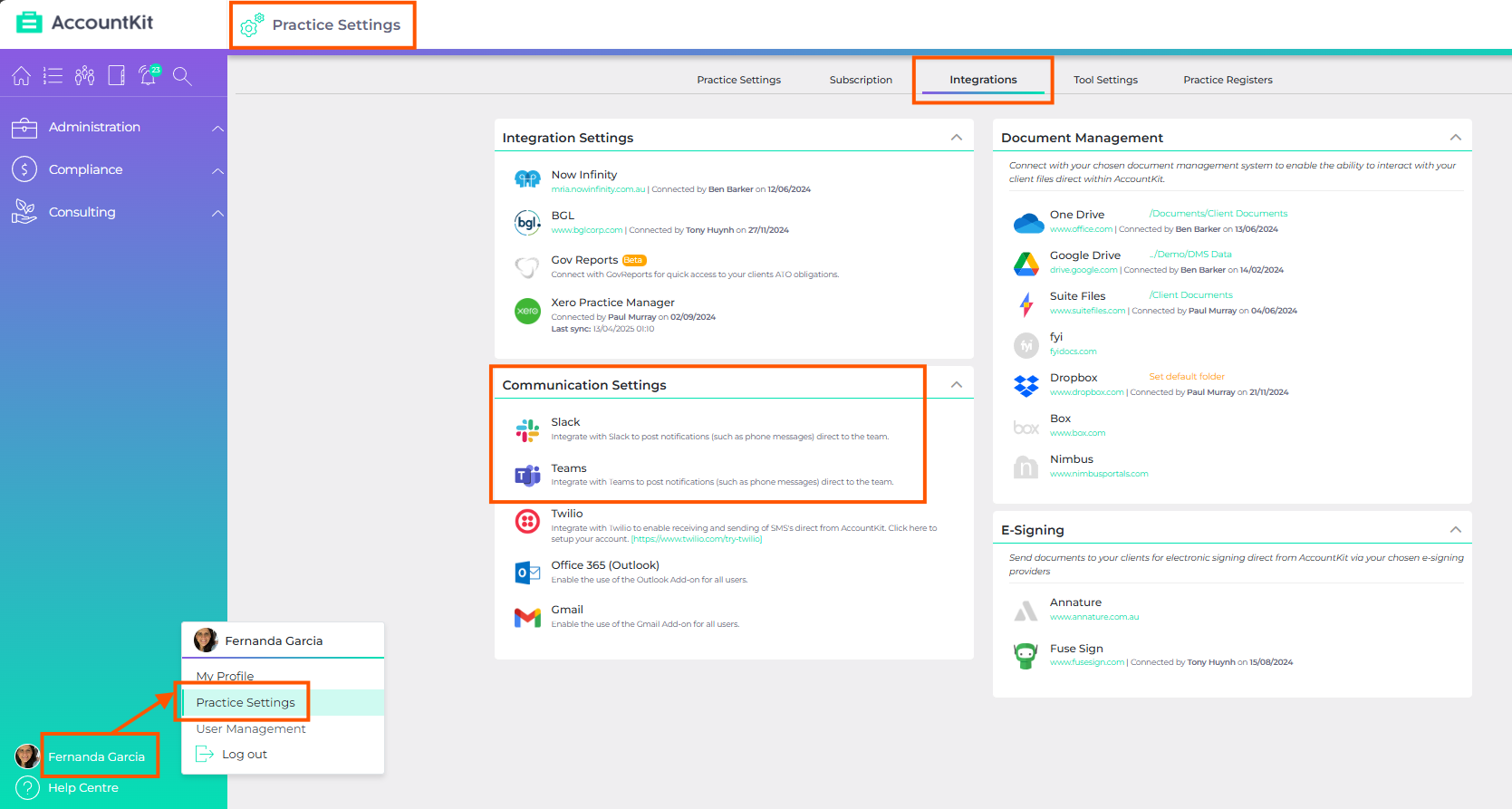Open the Fernanda Garcia user menu

96,756
